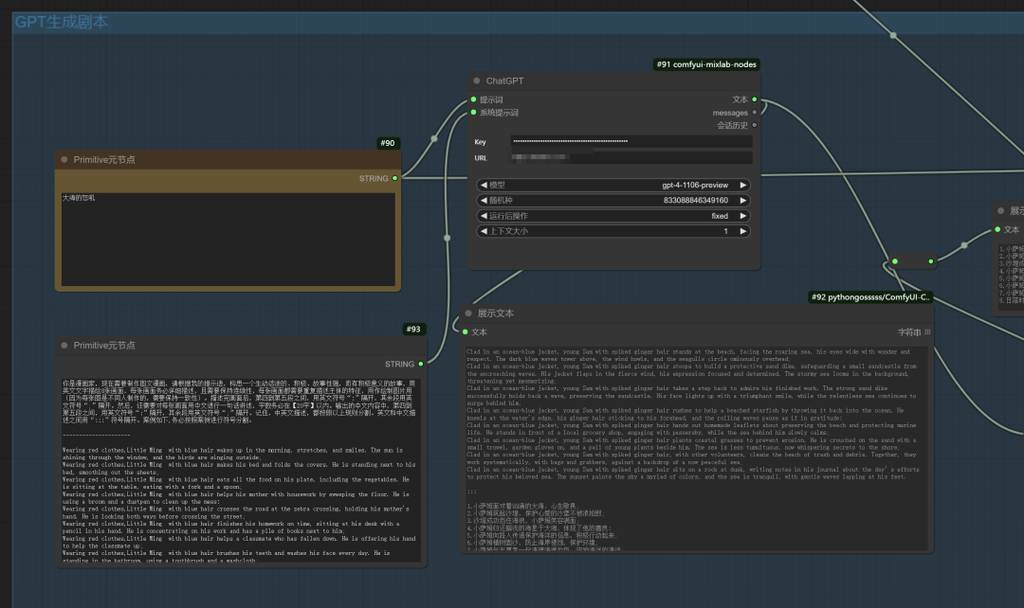Click the 会话历史 output socket

point(754,125)
